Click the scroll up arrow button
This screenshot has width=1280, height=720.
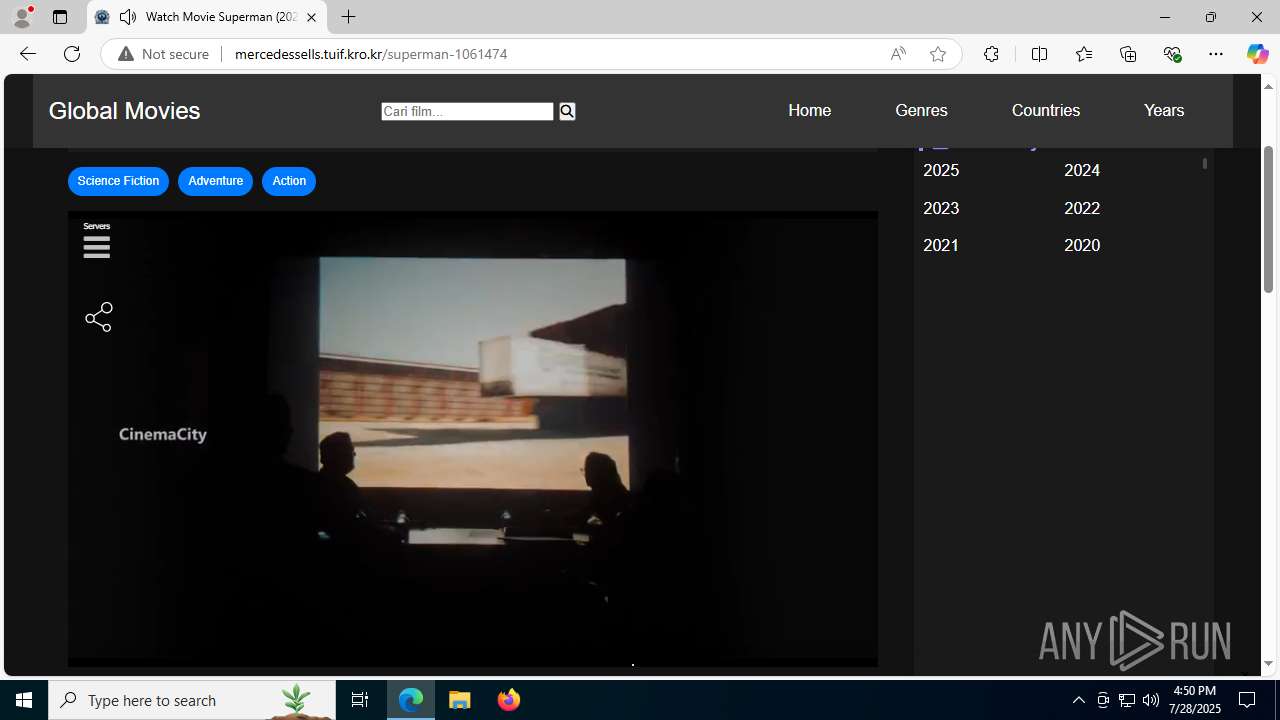[1268, 86]
